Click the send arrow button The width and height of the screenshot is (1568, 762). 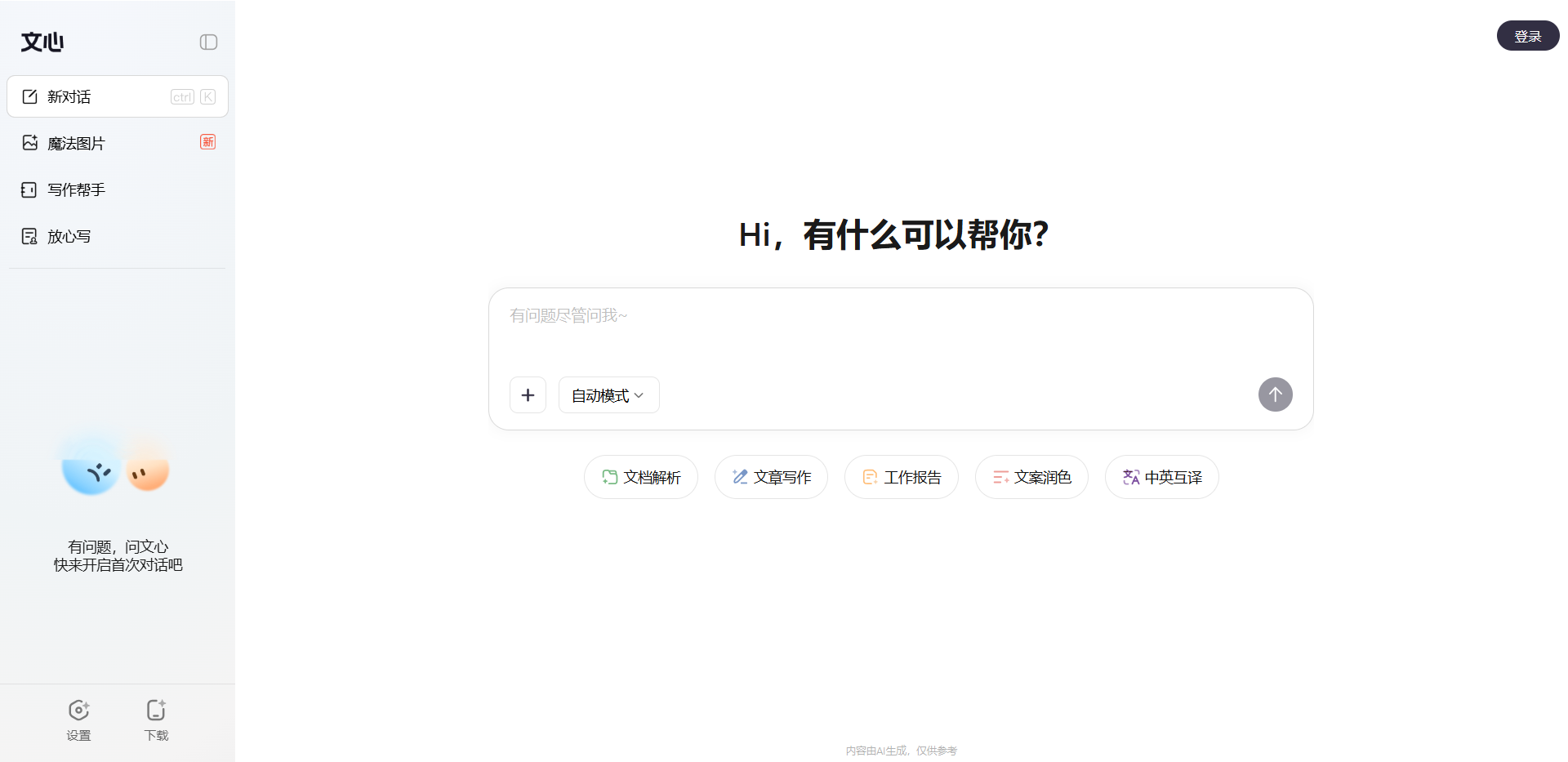click(1276, 394)
